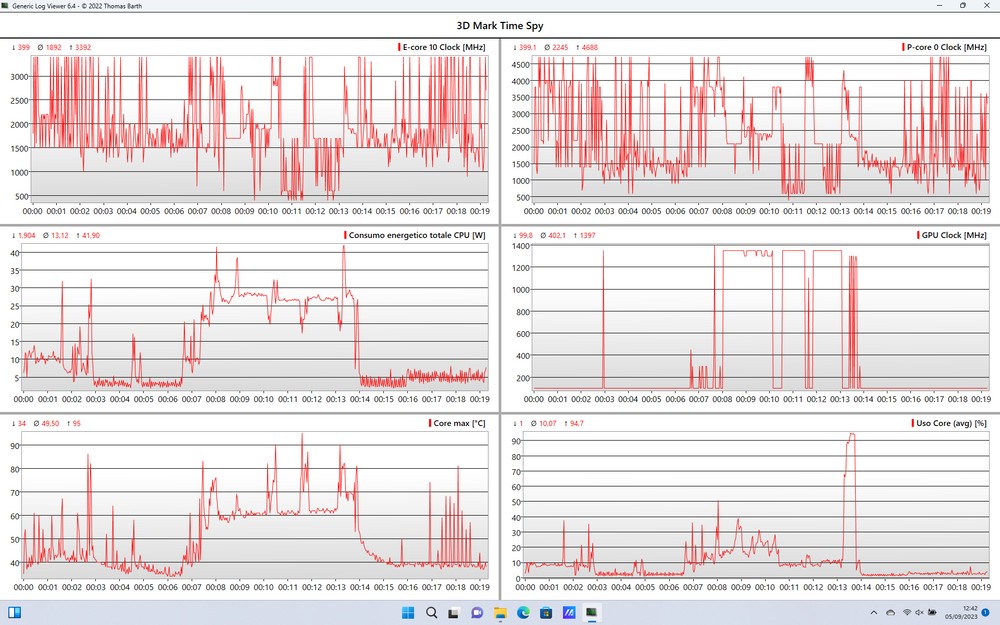1000x625 pixels.
Task: Open the OneDrive cloud tray icon
Action: point(890,613)
